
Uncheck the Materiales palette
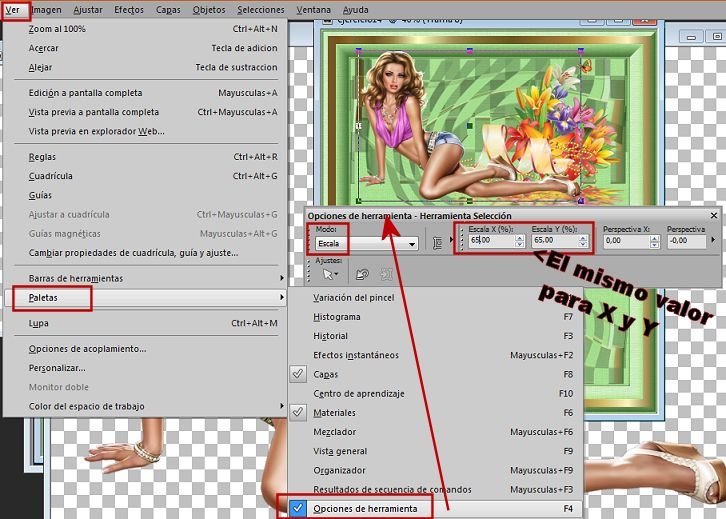[x=434, y=413]
